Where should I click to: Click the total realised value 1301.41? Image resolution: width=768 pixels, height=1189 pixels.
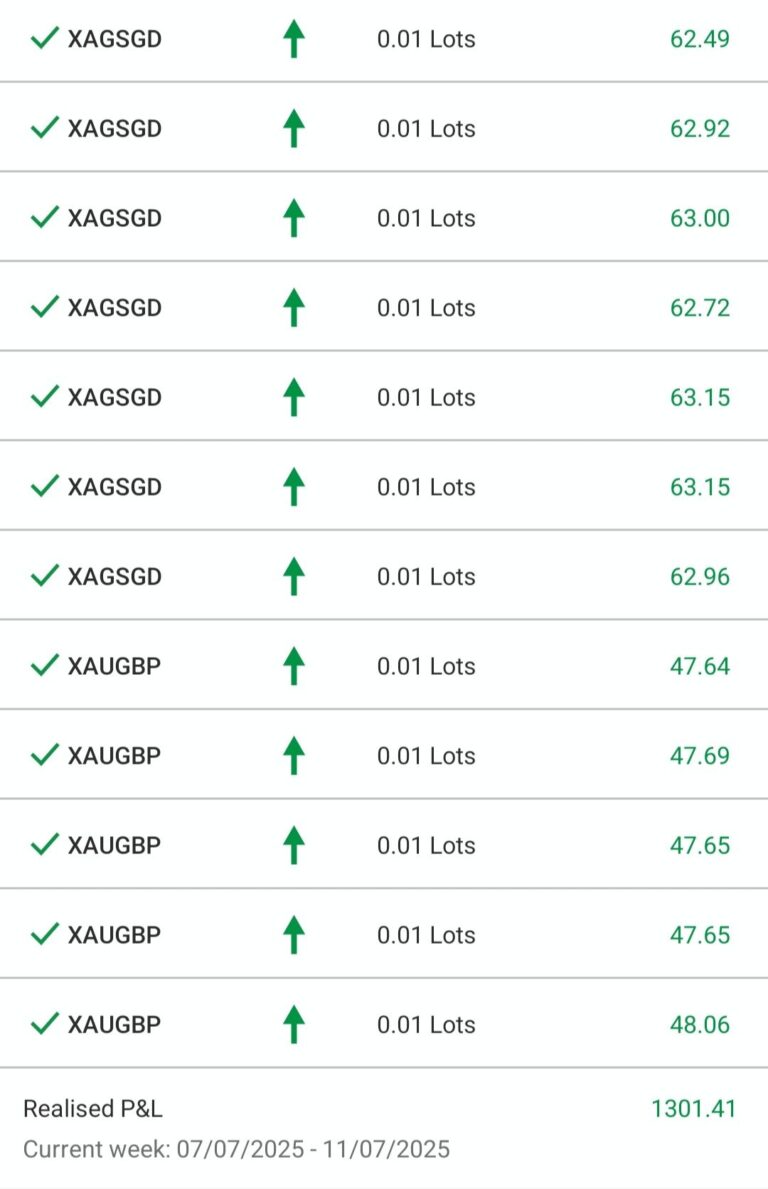coord(694,1109)
